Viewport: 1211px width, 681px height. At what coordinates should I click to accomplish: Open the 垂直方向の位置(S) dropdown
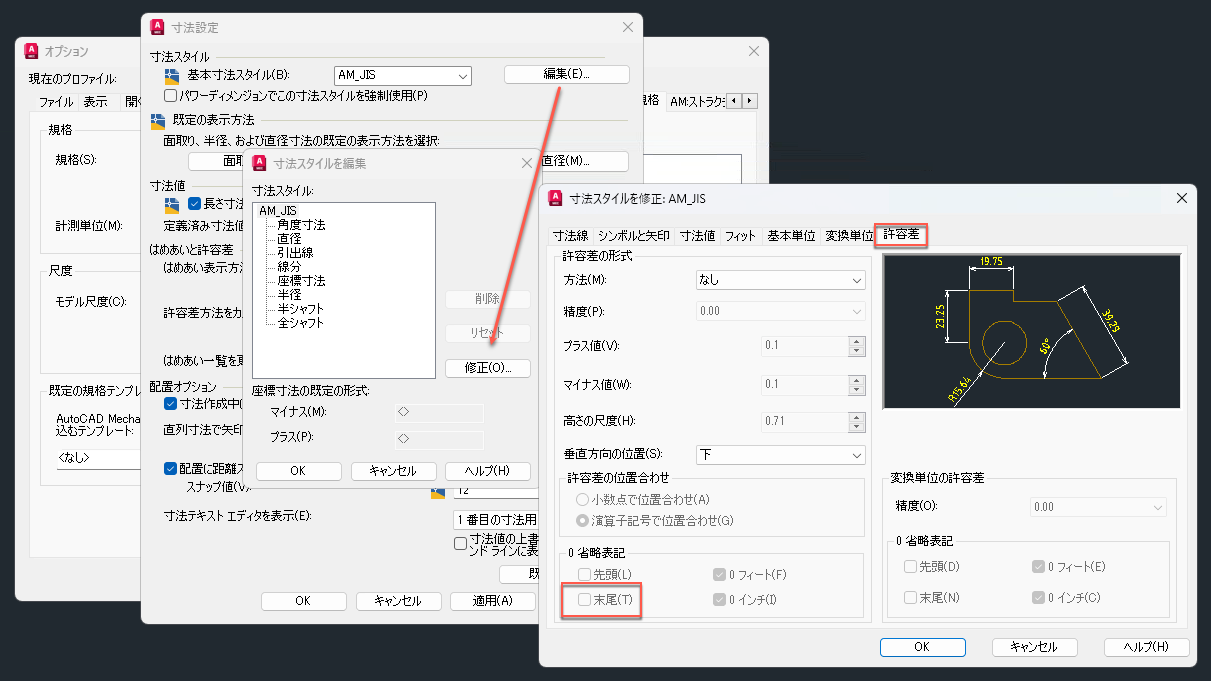coord(780,454)
